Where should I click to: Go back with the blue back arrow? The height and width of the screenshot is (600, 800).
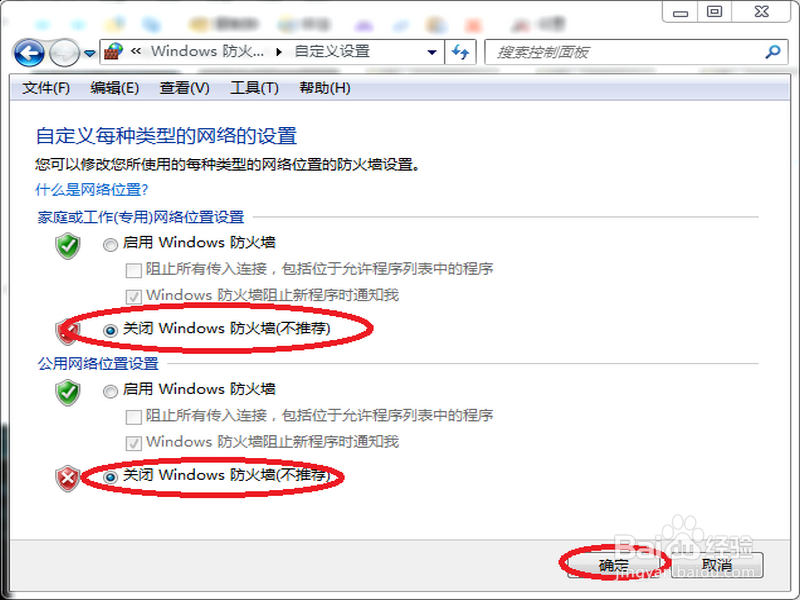point(29,53)
